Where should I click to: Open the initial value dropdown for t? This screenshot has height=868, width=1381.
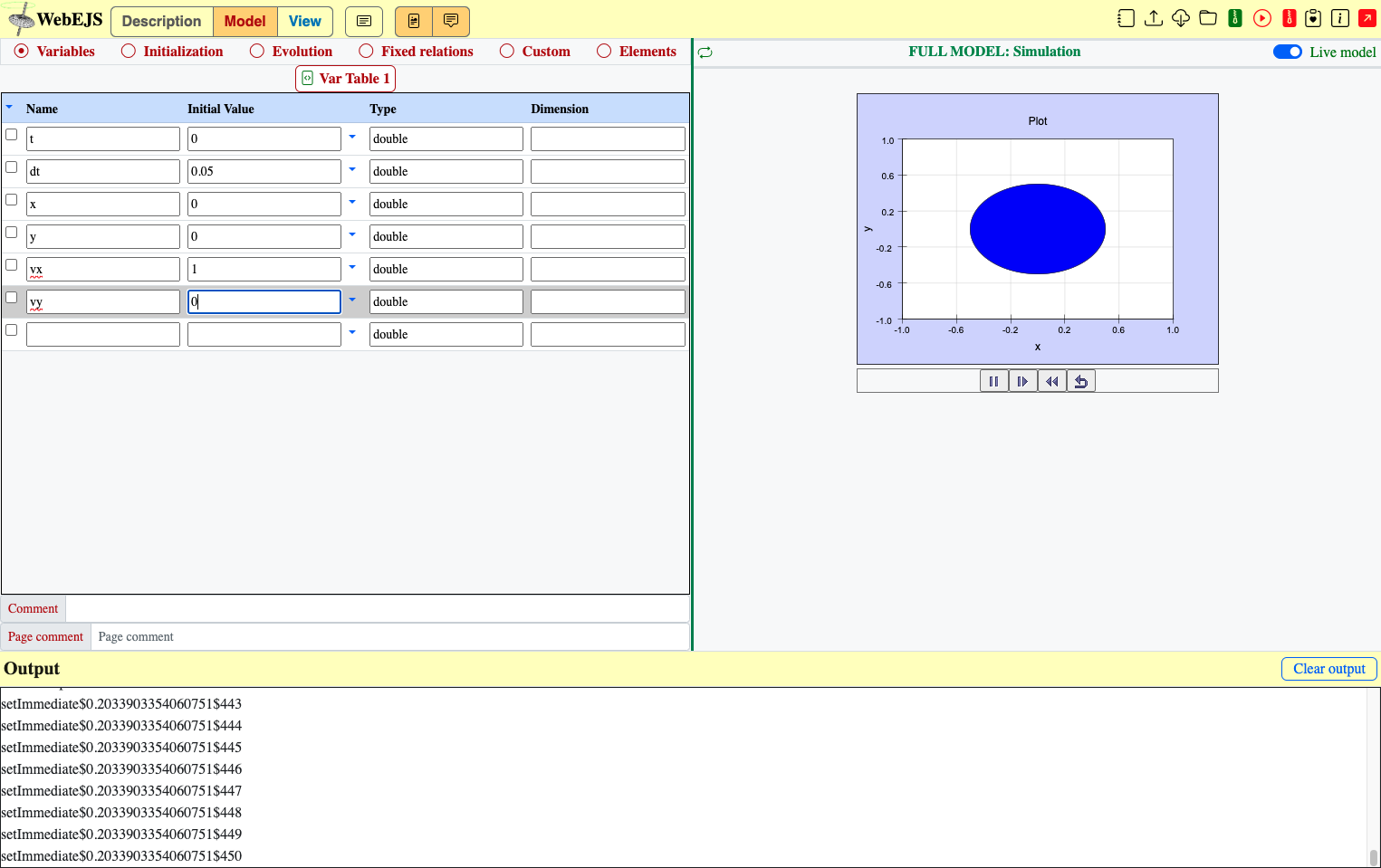pyautogui.click(x=352, y=137)
